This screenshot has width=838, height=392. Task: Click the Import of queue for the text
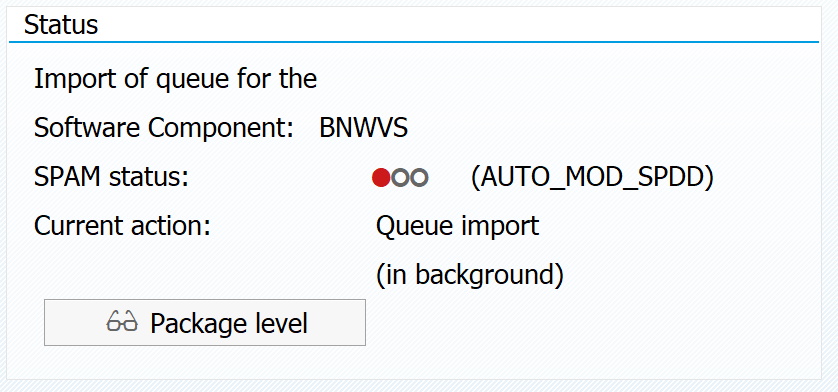pyautogui.click(x=175, y=79)
